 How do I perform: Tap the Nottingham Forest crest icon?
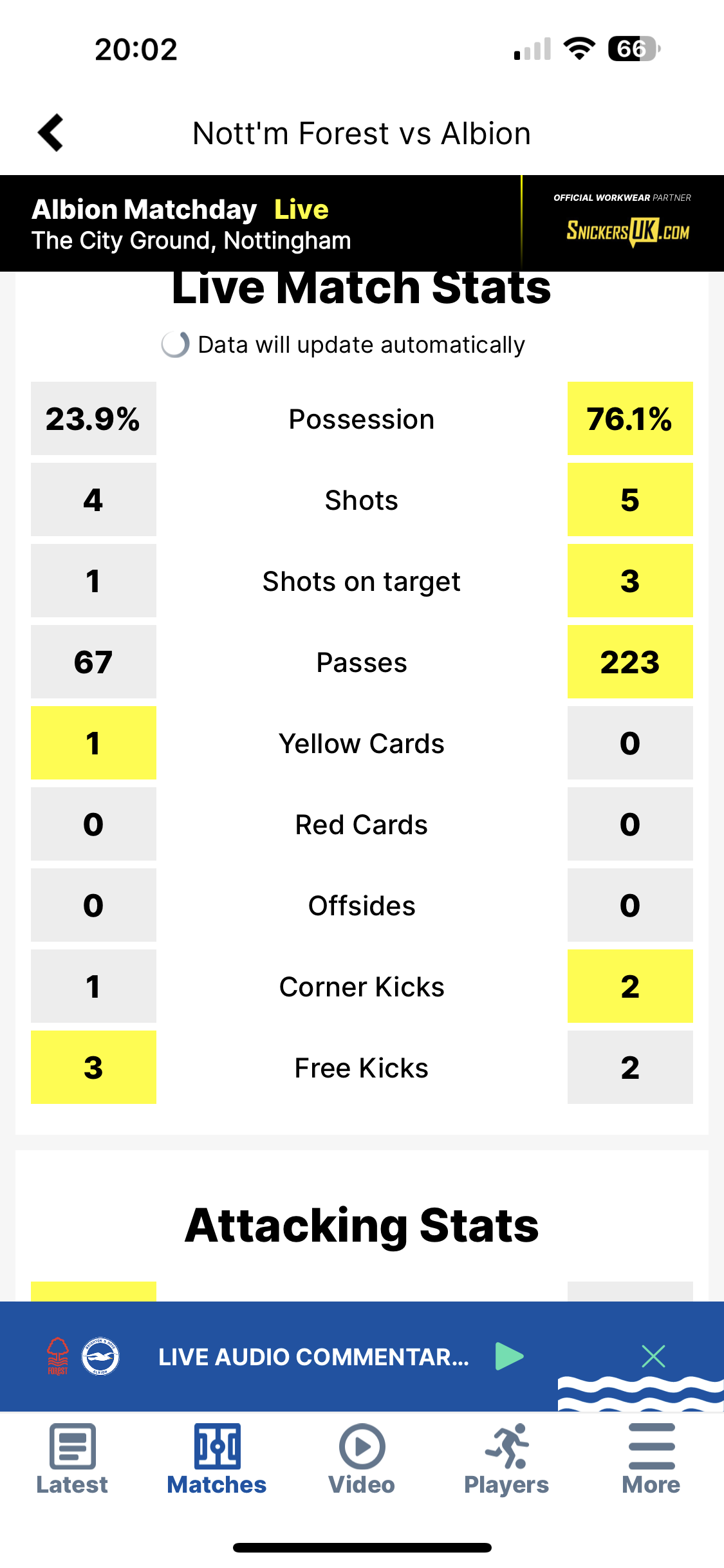point(58,1356)
